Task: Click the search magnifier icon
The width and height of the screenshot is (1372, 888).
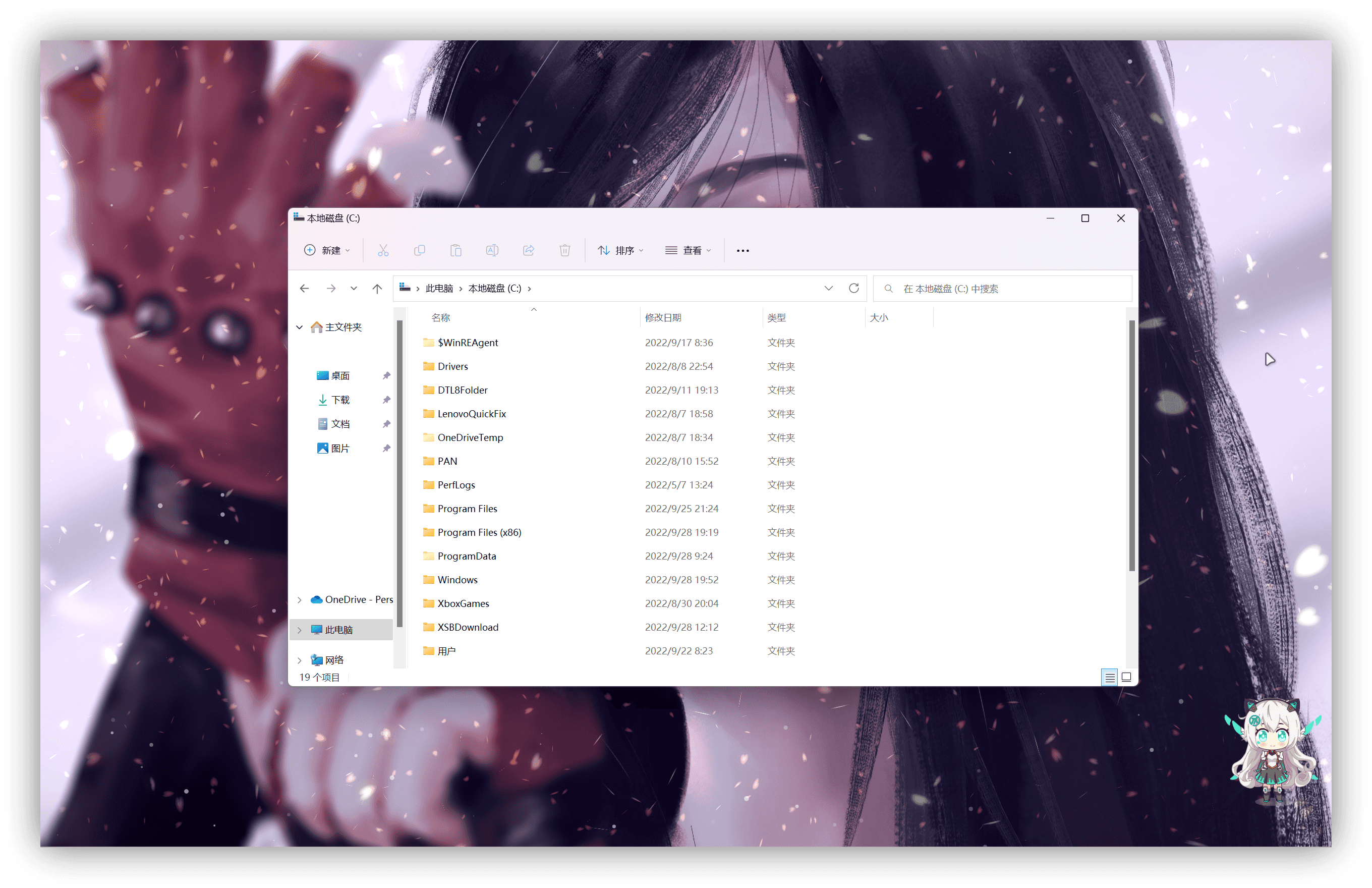Action: coord(889,288)
